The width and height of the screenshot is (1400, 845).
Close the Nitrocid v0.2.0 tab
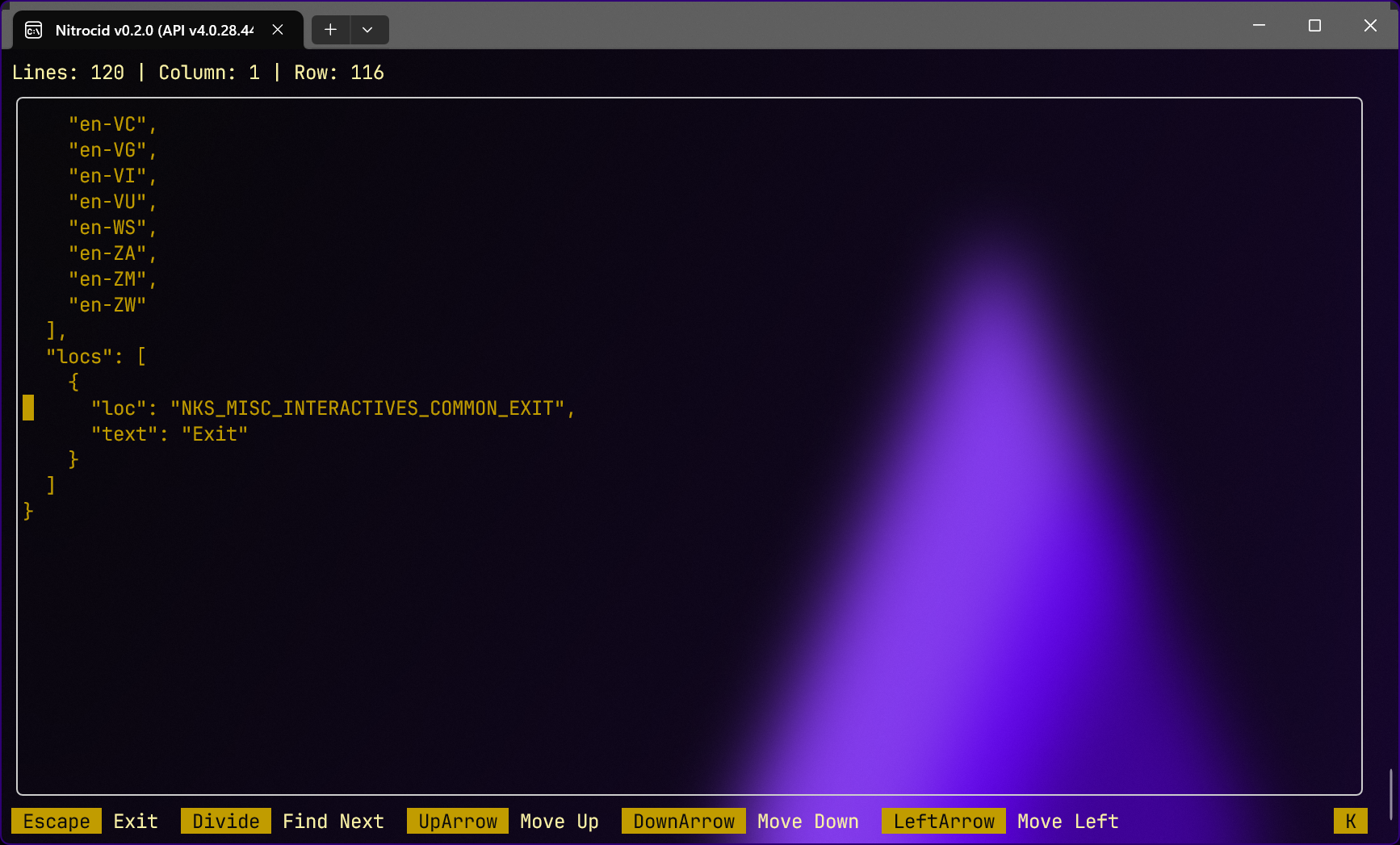click(278, 30)
